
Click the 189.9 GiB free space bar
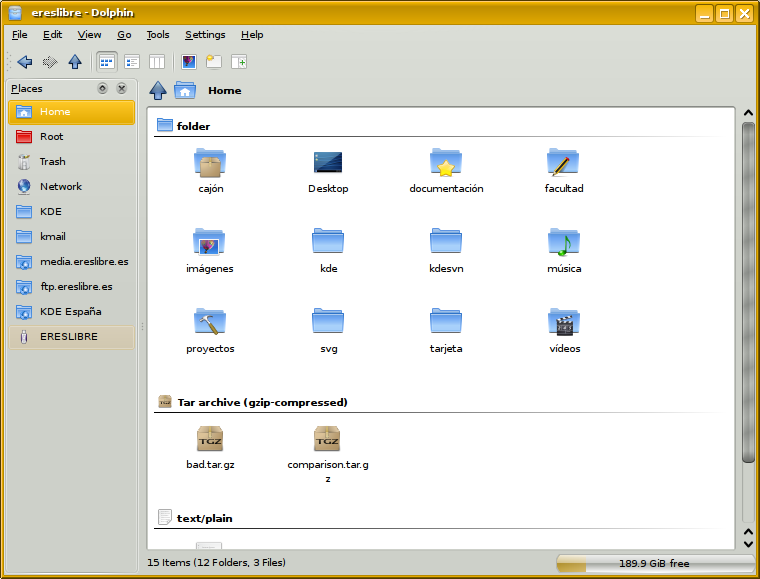pos(654,563)
